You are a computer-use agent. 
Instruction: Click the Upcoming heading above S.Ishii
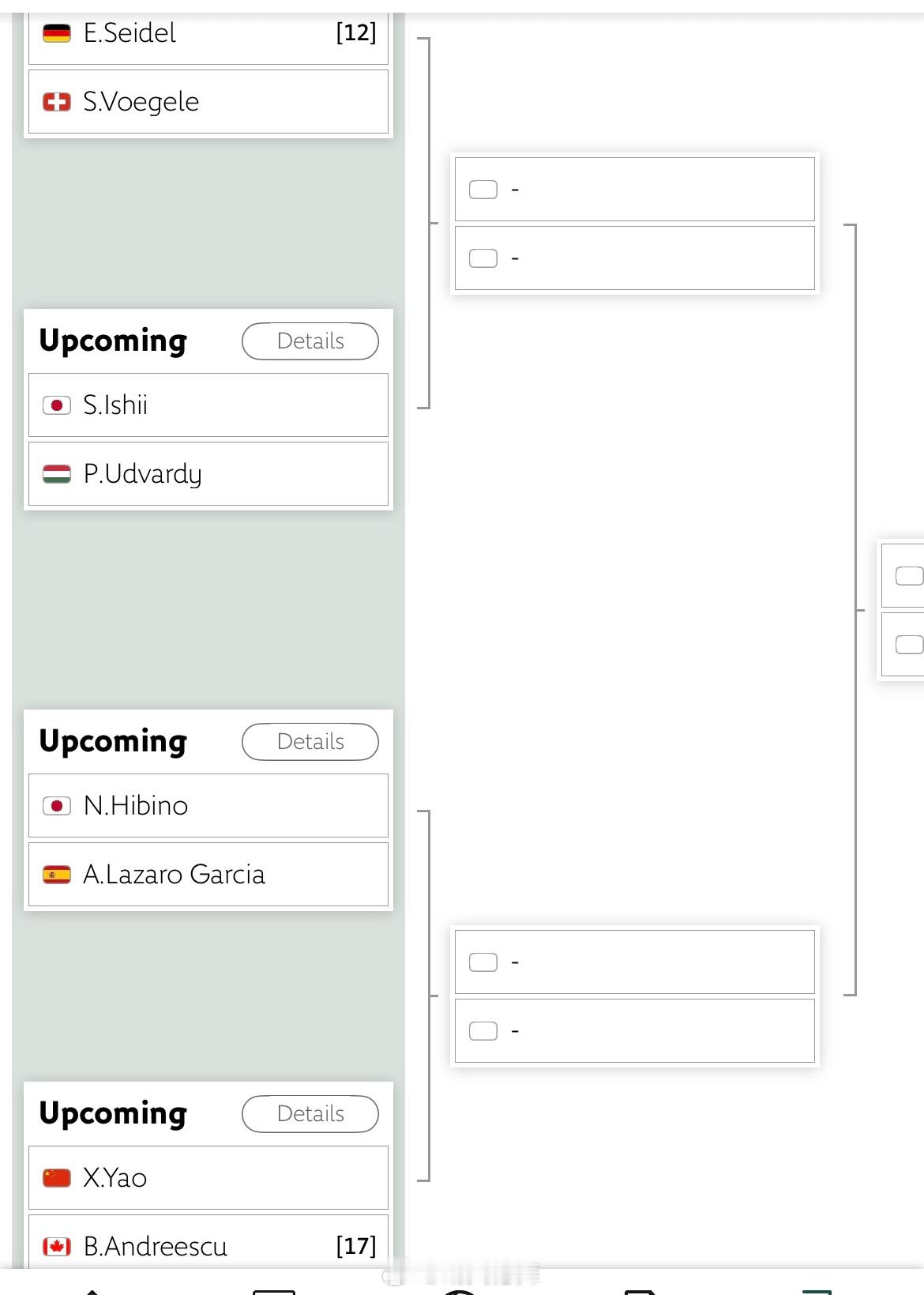pyautogui.click(x=113, y=341)
